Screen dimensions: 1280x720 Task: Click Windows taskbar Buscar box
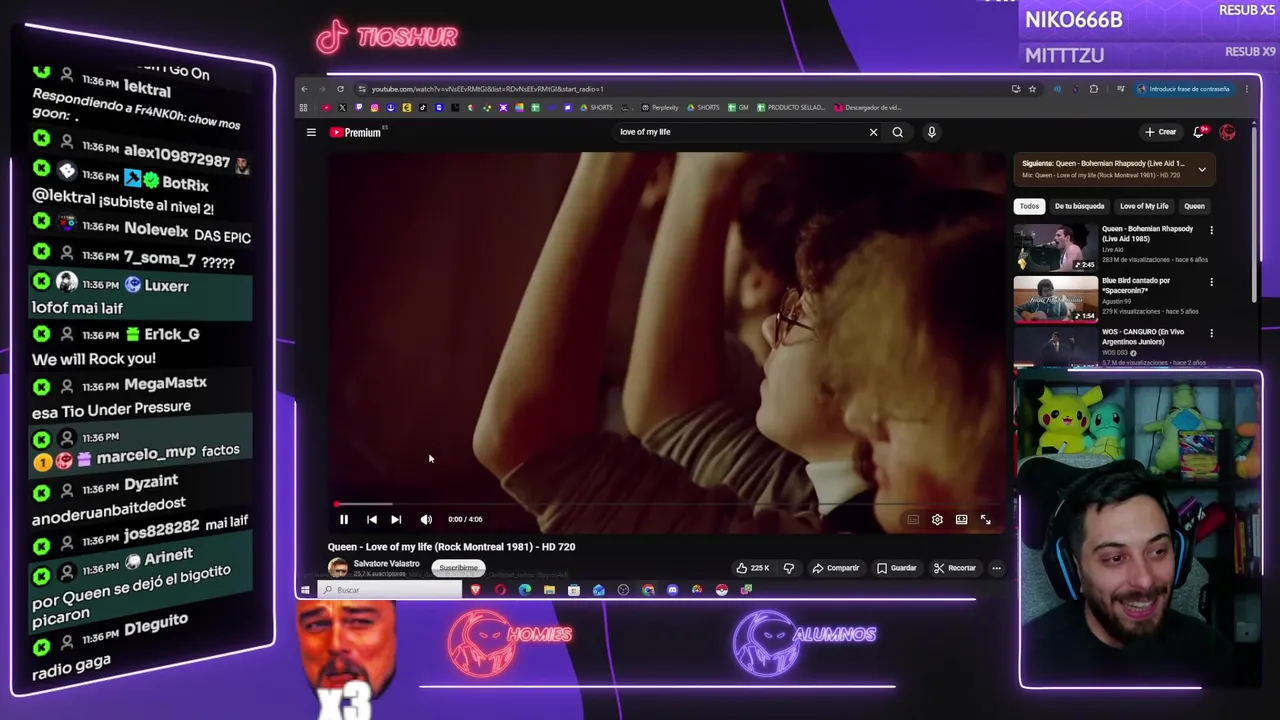pos(390,590)
